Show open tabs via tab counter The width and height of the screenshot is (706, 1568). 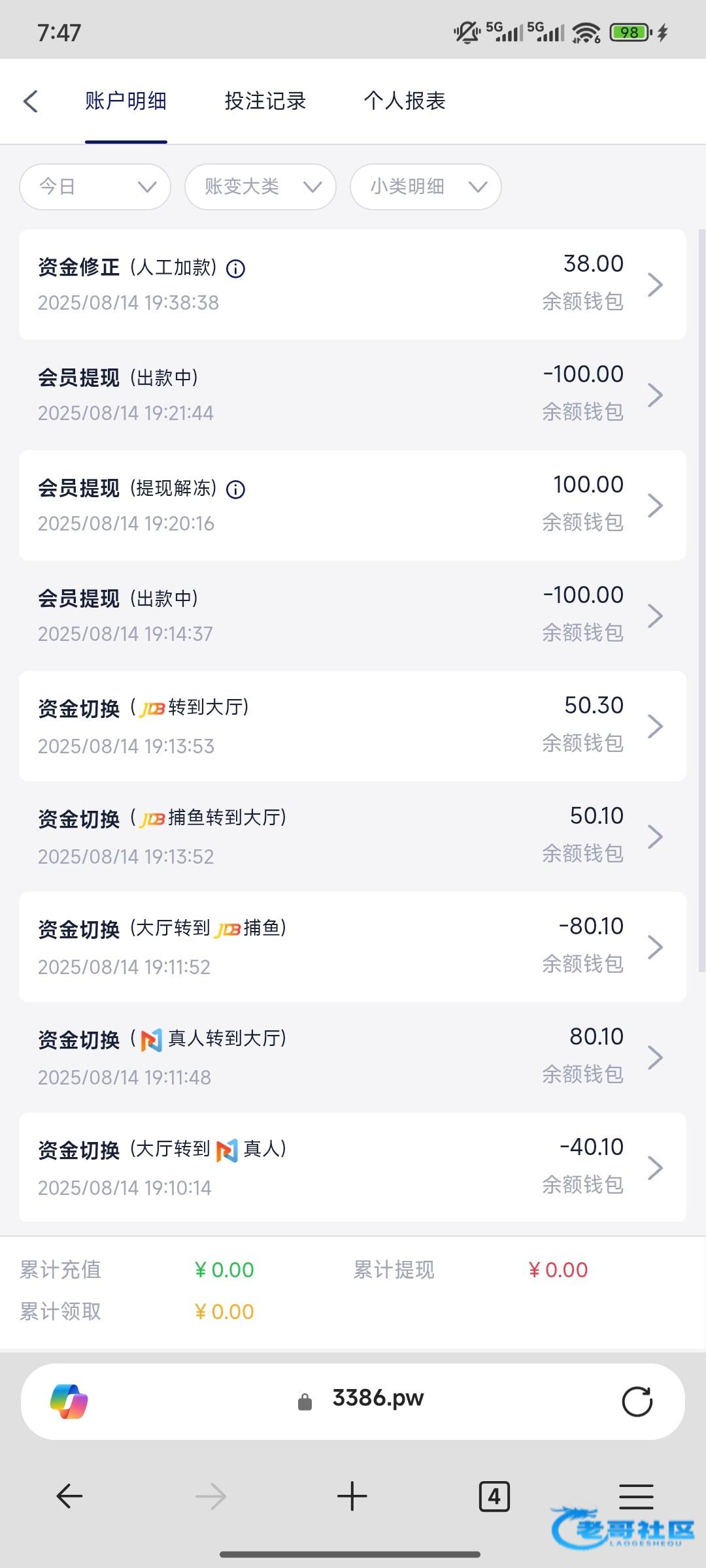pos(494,1496)
